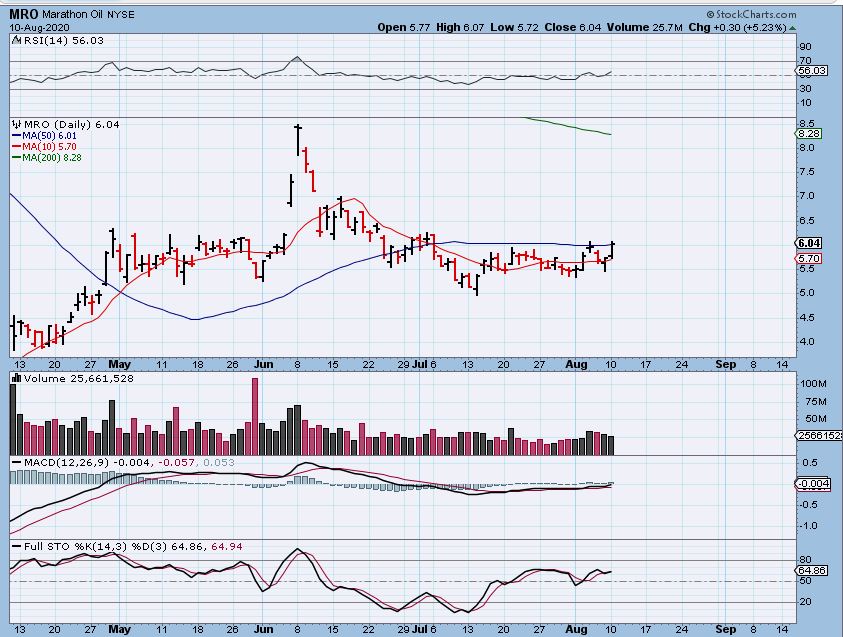
Task: Click the 64.86 stochastic tag on right axis
Action: [x=812, y=570]
